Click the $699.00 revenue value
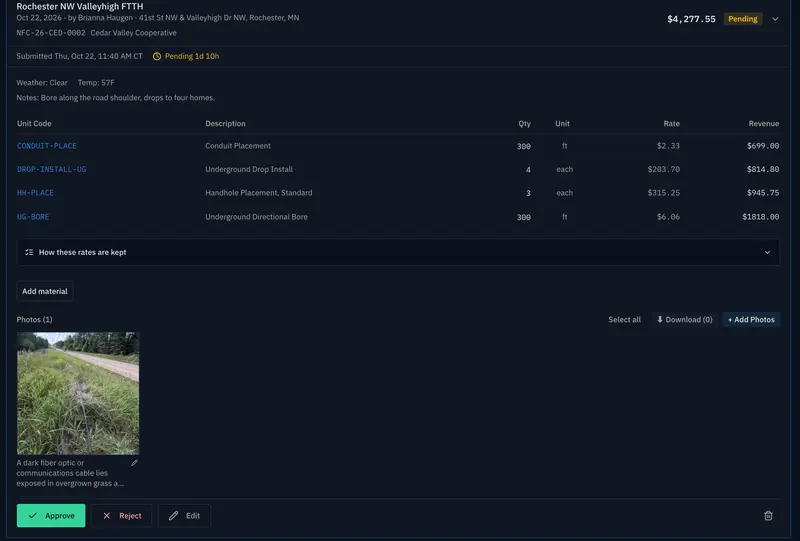800x541 pixels. pos(763,146)
